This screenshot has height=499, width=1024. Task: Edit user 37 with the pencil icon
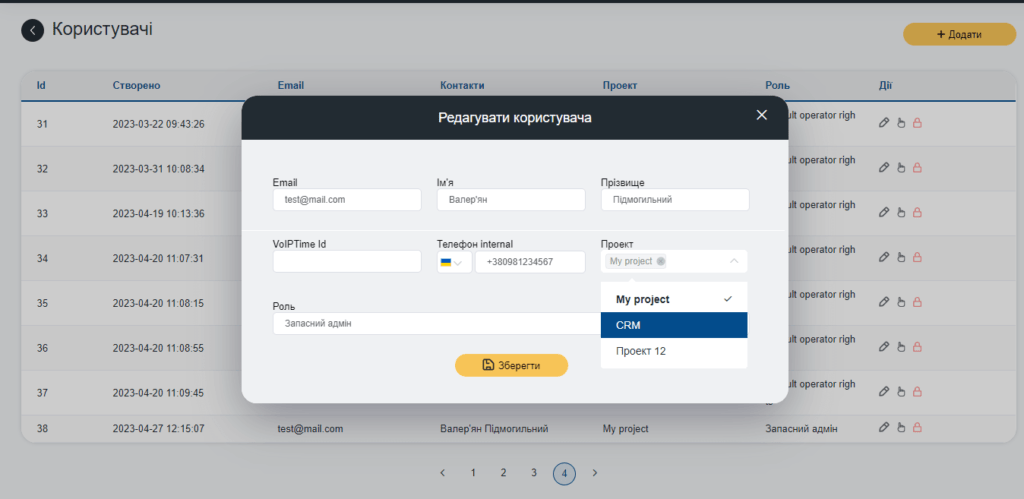pyautogui.click(x=884, y=392)
